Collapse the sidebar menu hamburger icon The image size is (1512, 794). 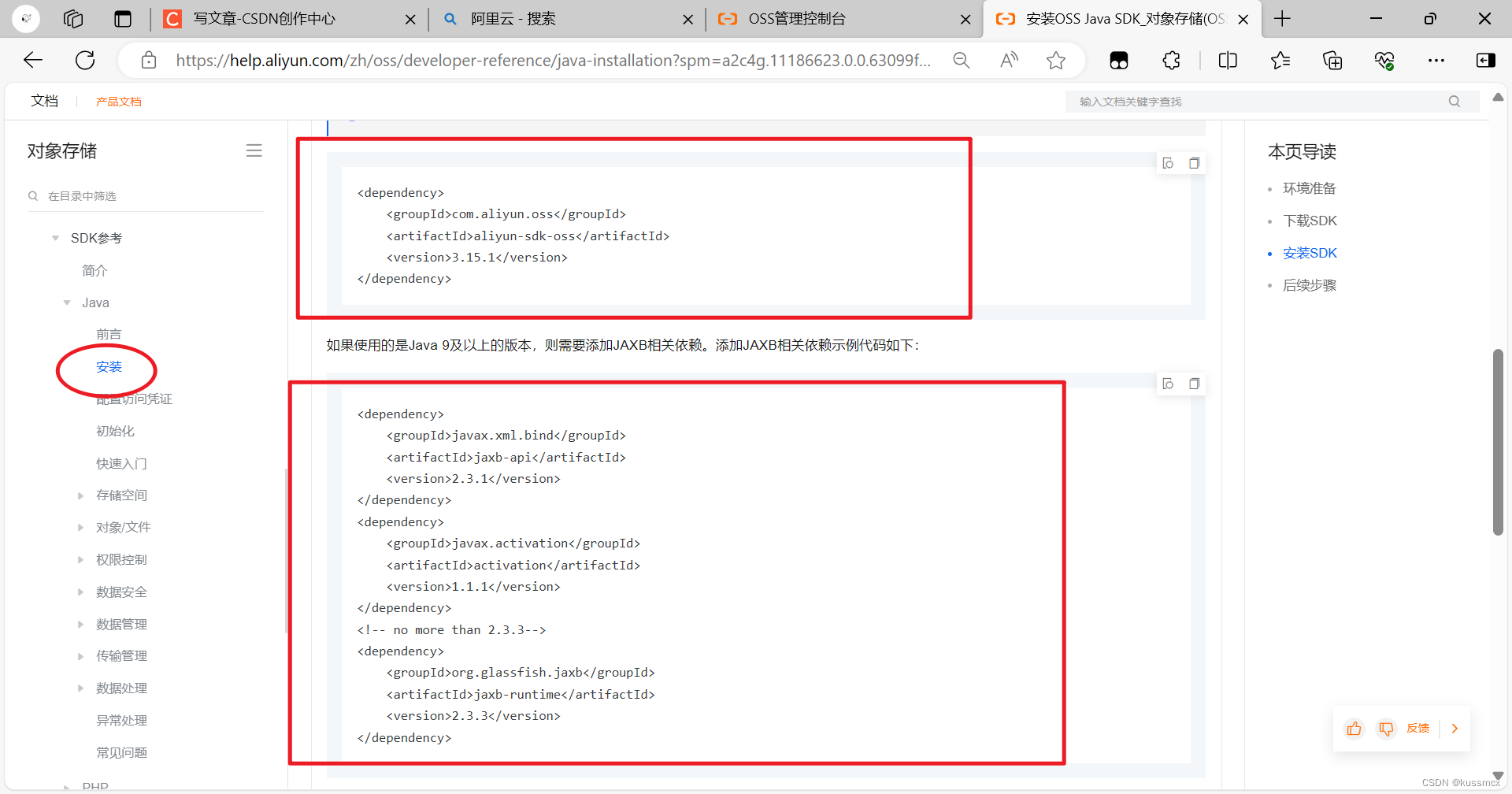(x=254, y=150)
